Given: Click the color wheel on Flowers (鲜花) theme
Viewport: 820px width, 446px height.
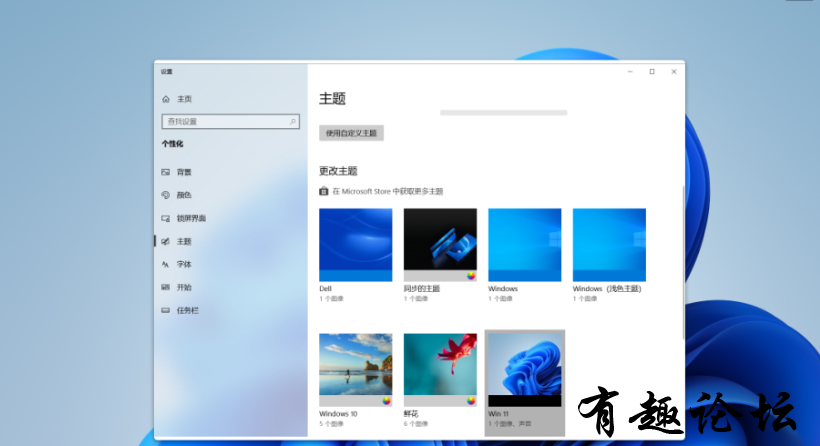Looking at the screenshot, I should (470, 400).
